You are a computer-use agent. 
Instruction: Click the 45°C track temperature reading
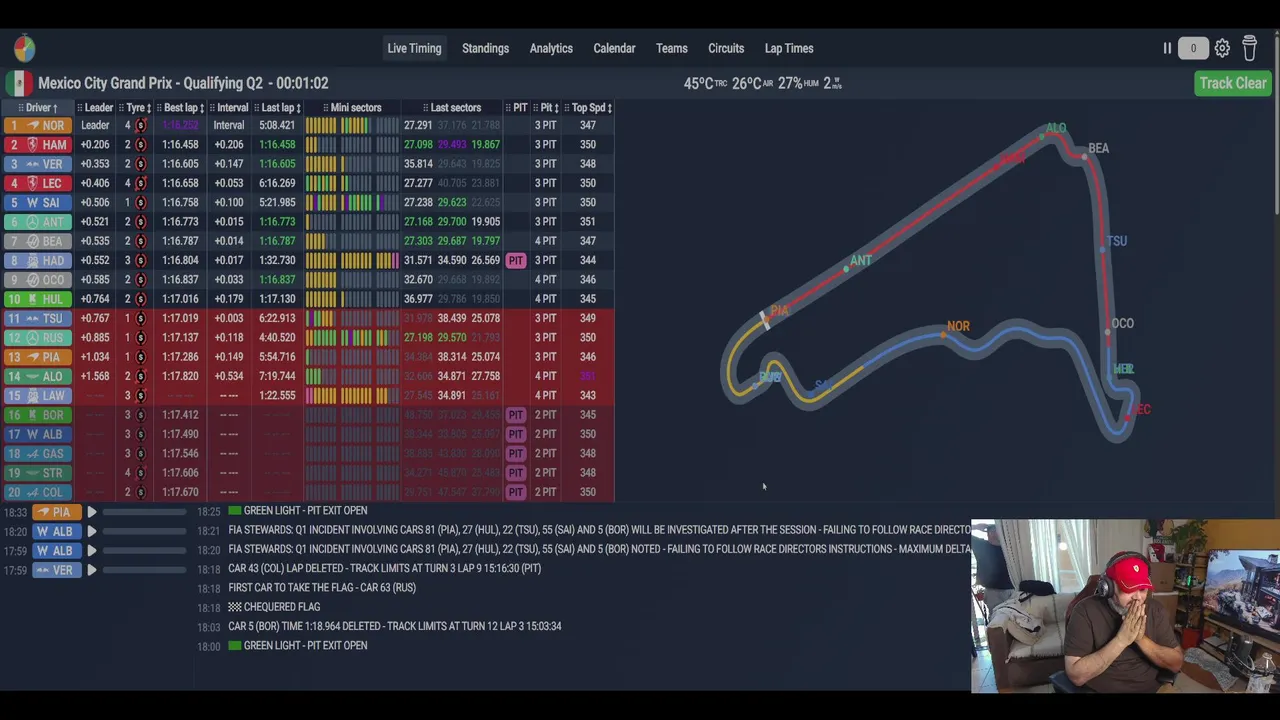pos(705,83)
